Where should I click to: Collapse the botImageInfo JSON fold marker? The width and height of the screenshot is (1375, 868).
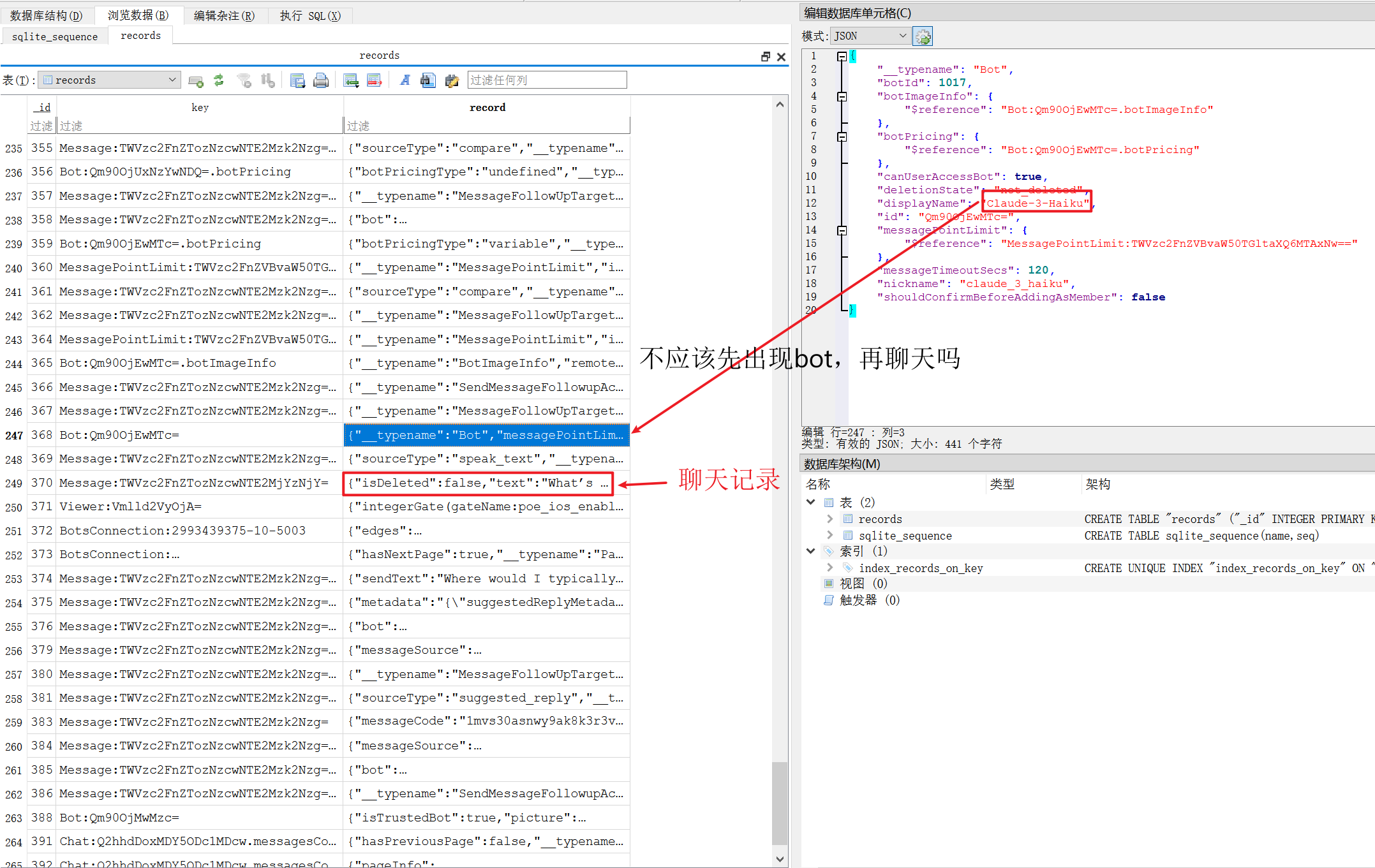pos(842,96)
